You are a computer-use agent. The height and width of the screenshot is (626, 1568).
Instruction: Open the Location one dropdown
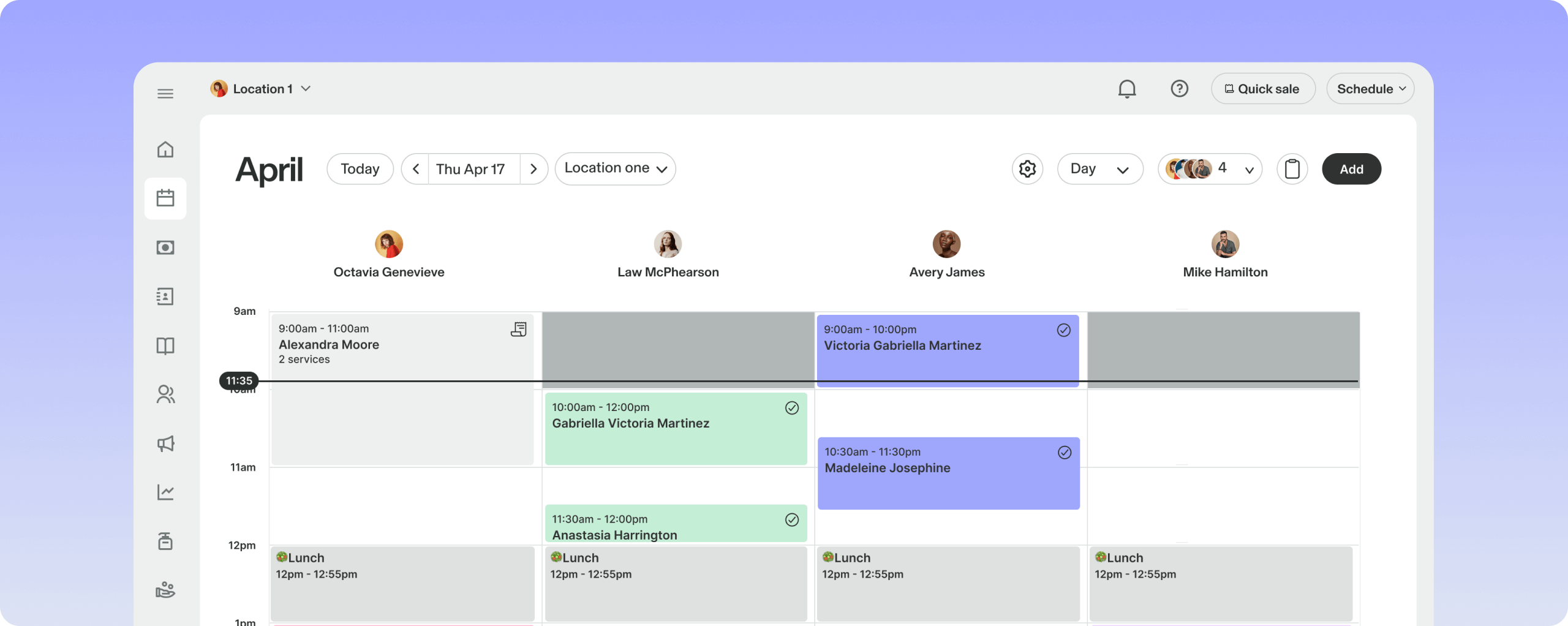click(x=615, y=168)
